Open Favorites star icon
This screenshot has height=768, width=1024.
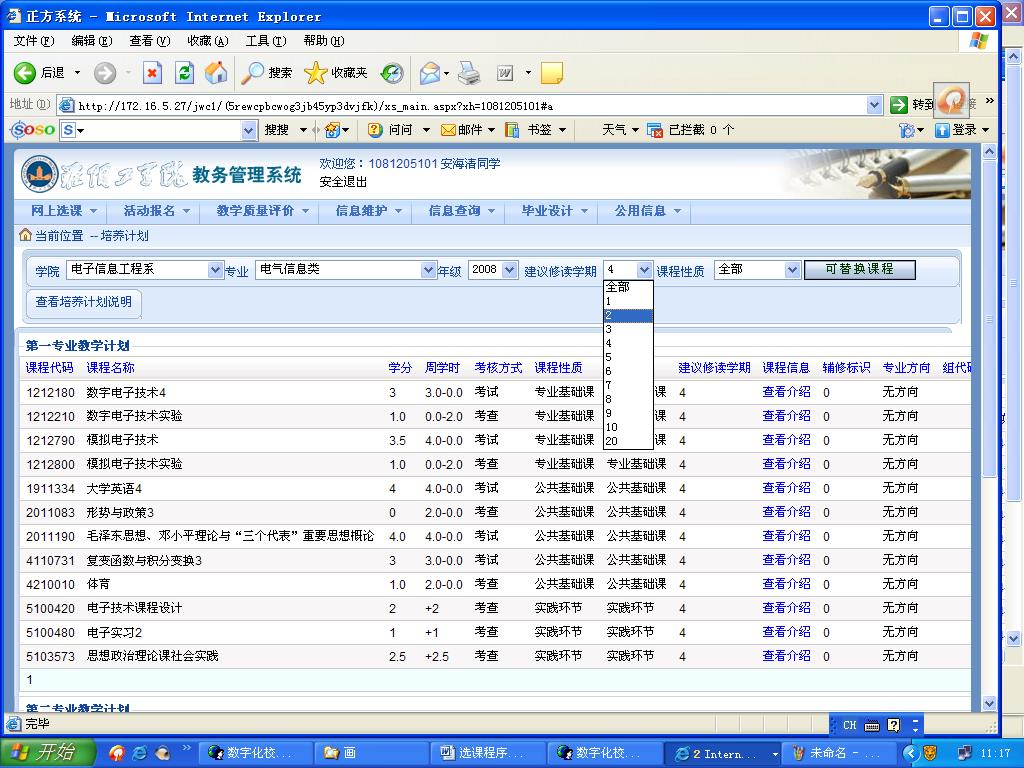[316, 72]
